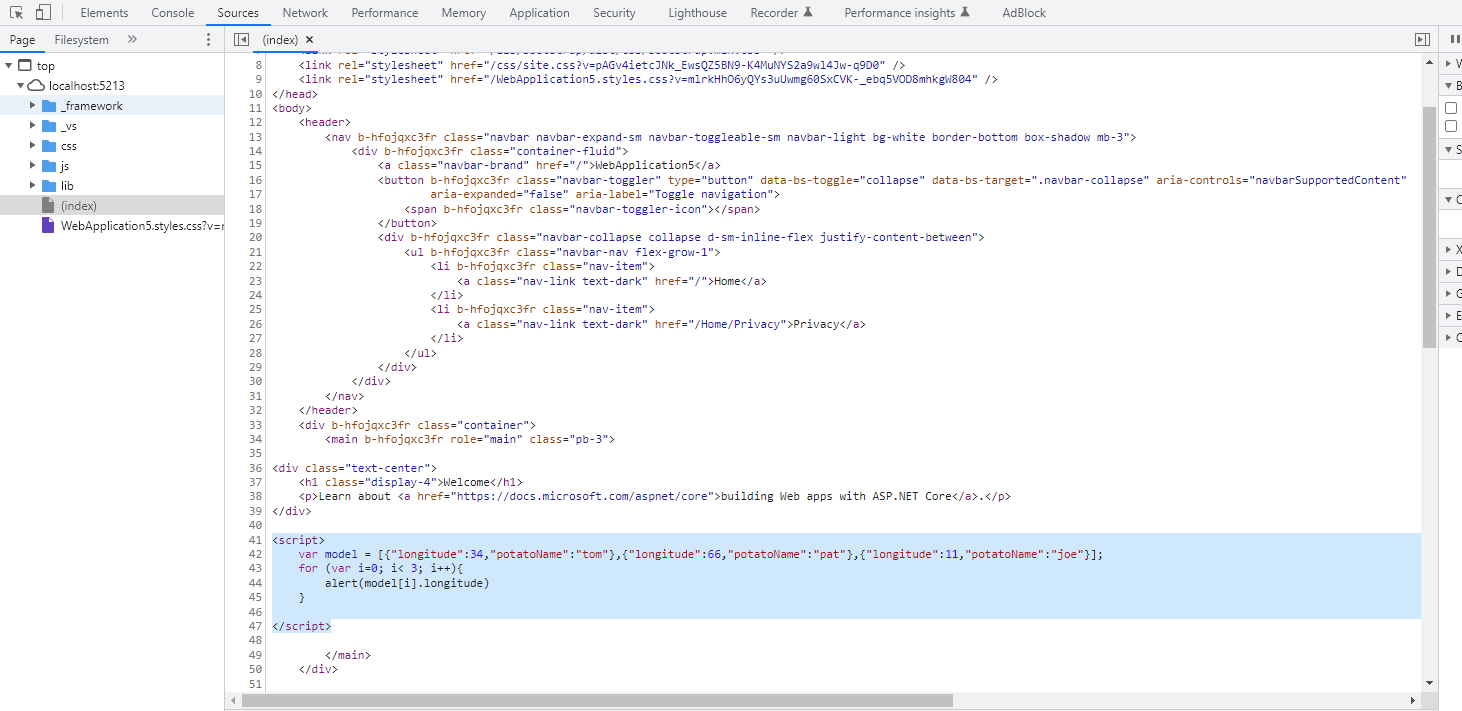
Task: Switch to the Network tab
Action: (305, 13)
